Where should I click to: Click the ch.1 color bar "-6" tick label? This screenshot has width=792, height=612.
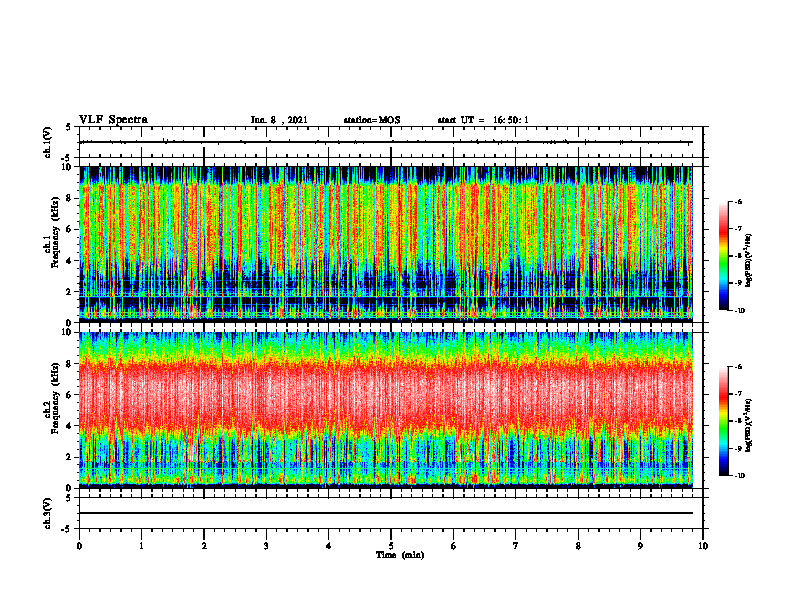click(738, 201)
